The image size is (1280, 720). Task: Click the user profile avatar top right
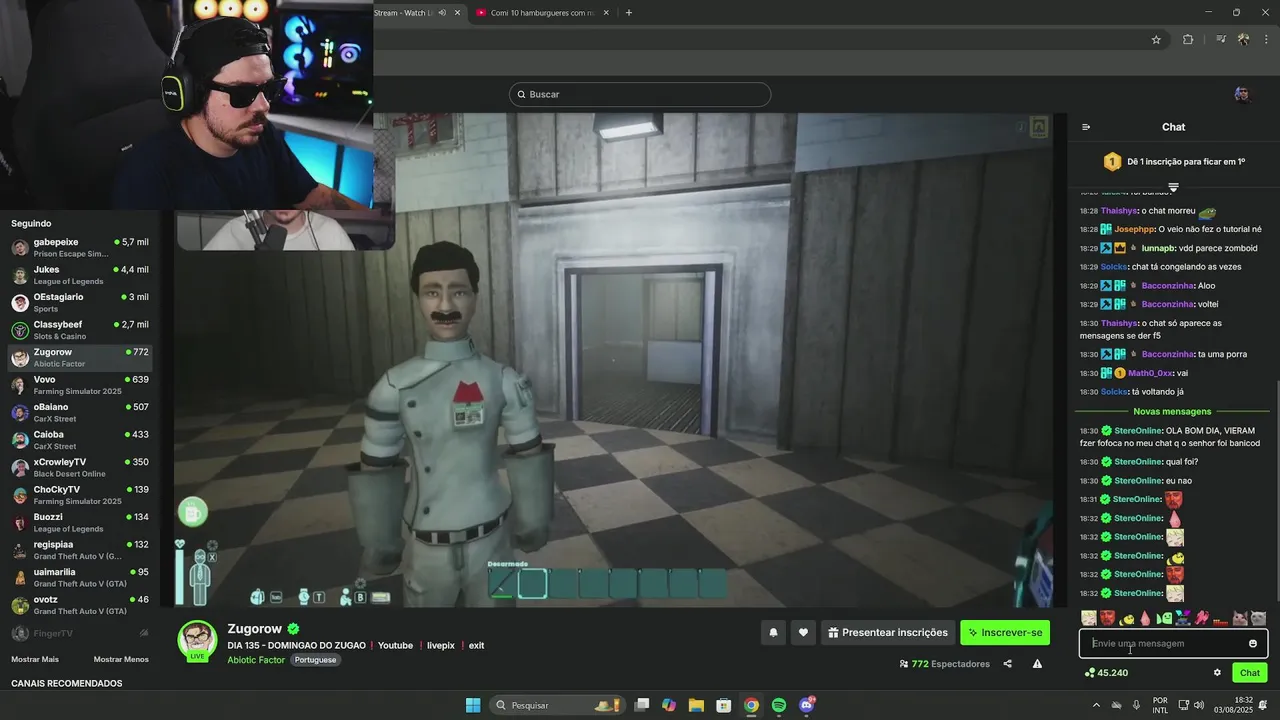click(1242, 94)
